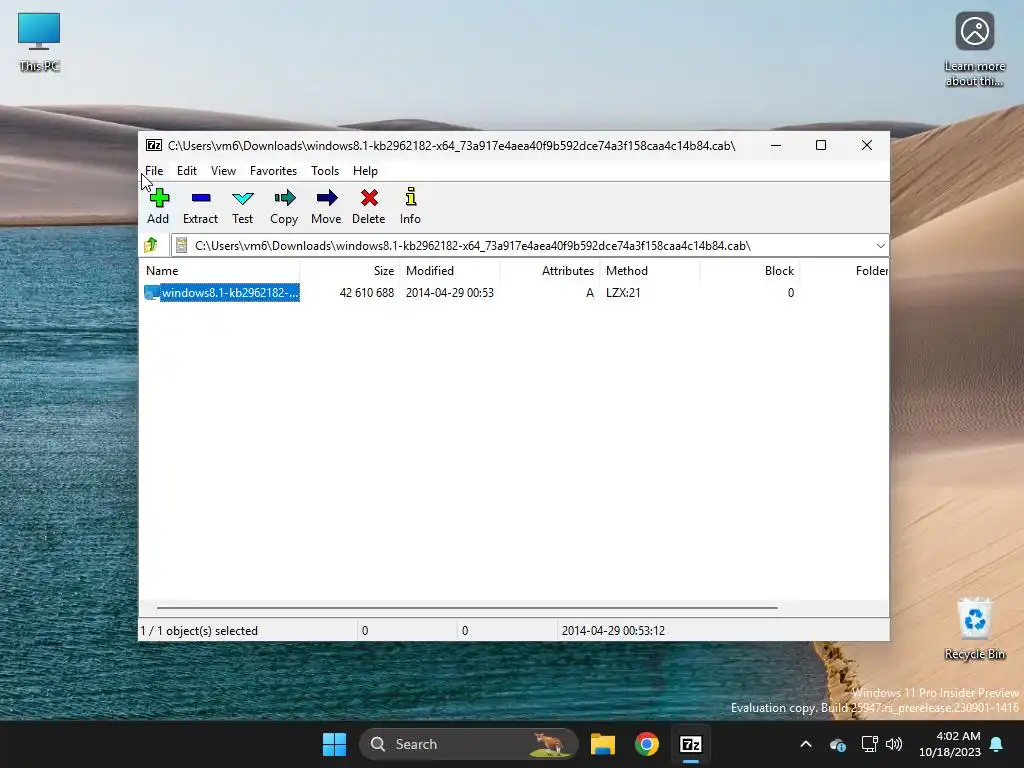Open the Tools menu
Viewport: 1024px width, 768px height.
(325, 170)
